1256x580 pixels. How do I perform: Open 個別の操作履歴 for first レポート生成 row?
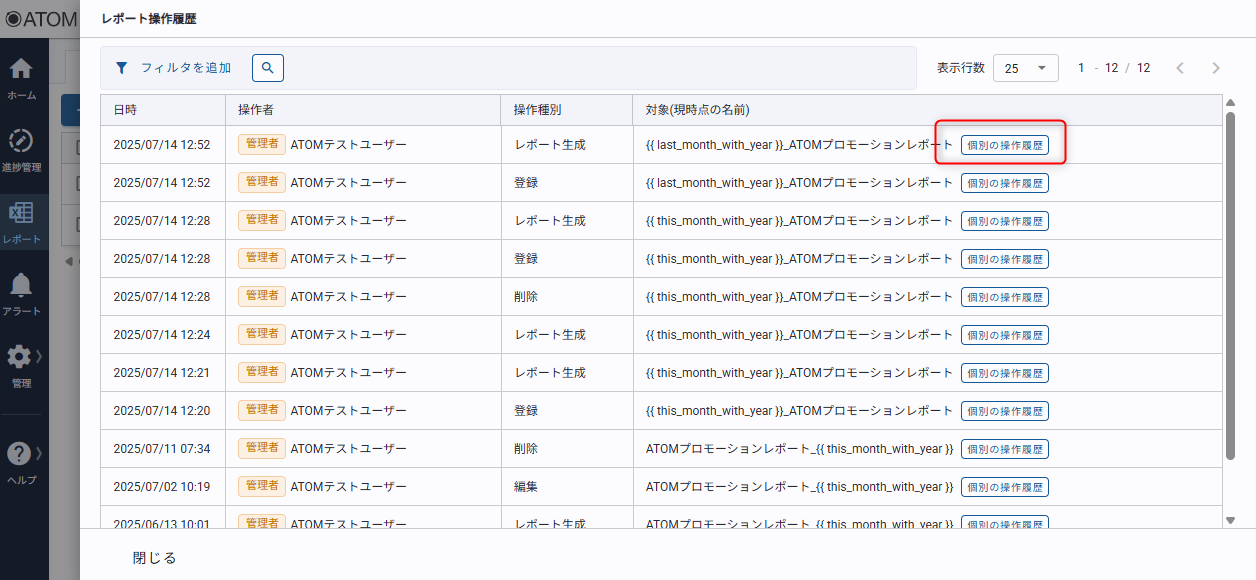pyautogui.click(x=1005, y=145)
